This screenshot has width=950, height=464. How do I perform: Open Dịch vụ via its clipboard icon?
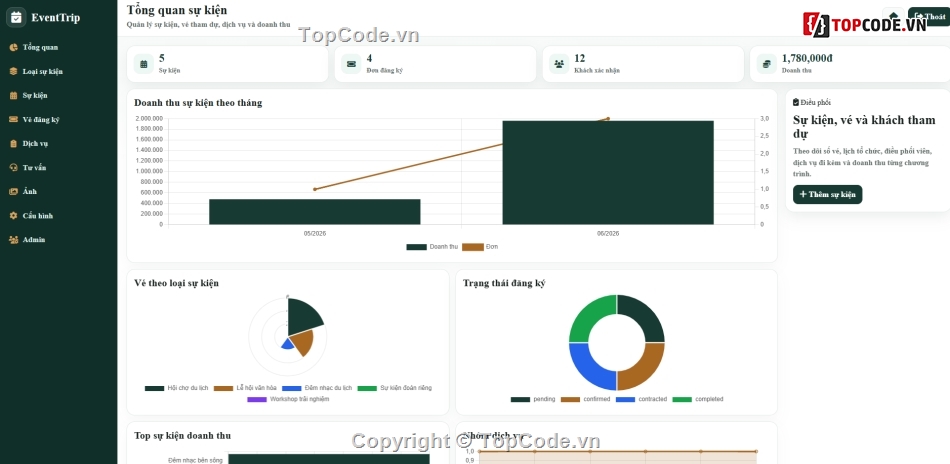(x=13, y=144)
